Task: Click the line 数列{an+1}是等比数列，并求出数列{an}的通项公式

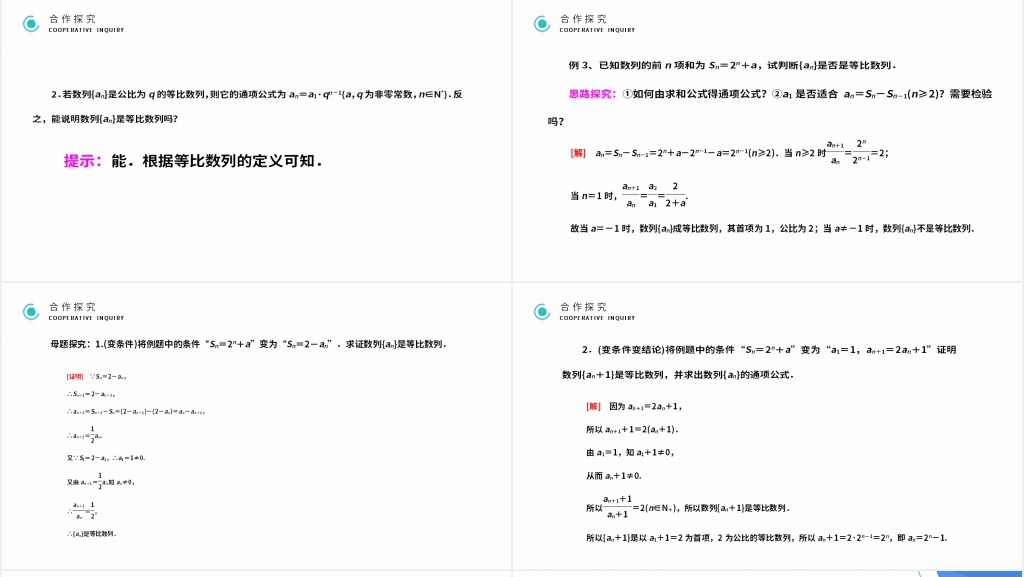Action: coord(678,375)
